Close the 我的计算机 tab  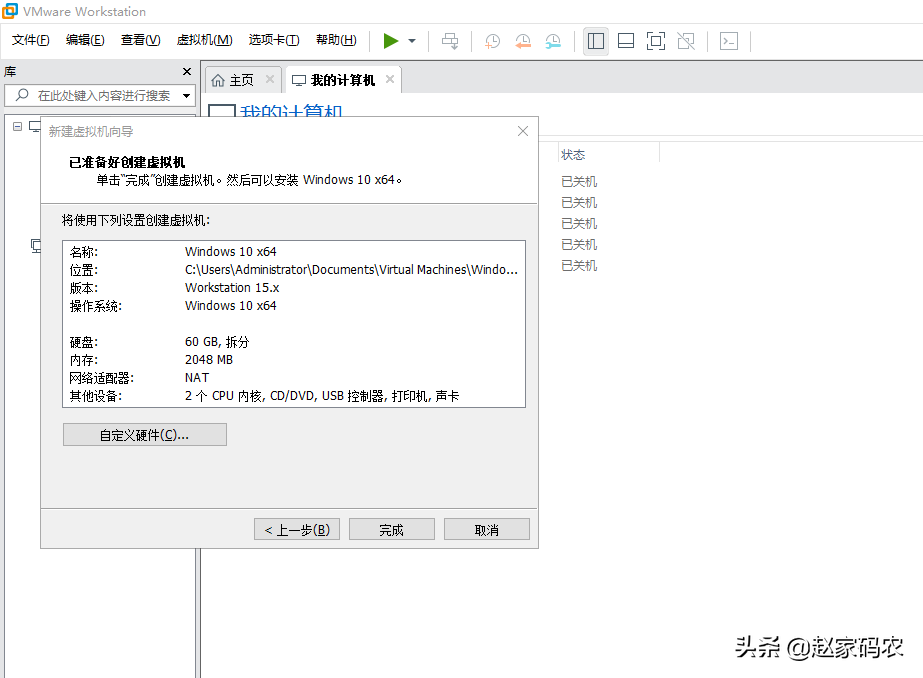coord(390,79)
